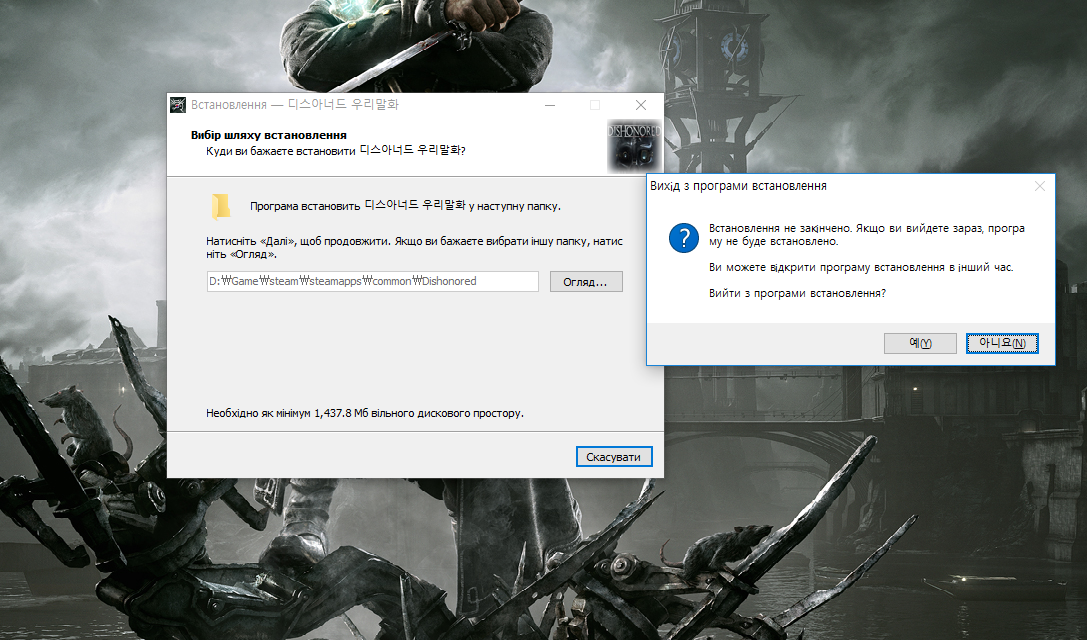Click the heading Вибір шляху встановлення
This screenshot has height=640, width=1087.
269,135
